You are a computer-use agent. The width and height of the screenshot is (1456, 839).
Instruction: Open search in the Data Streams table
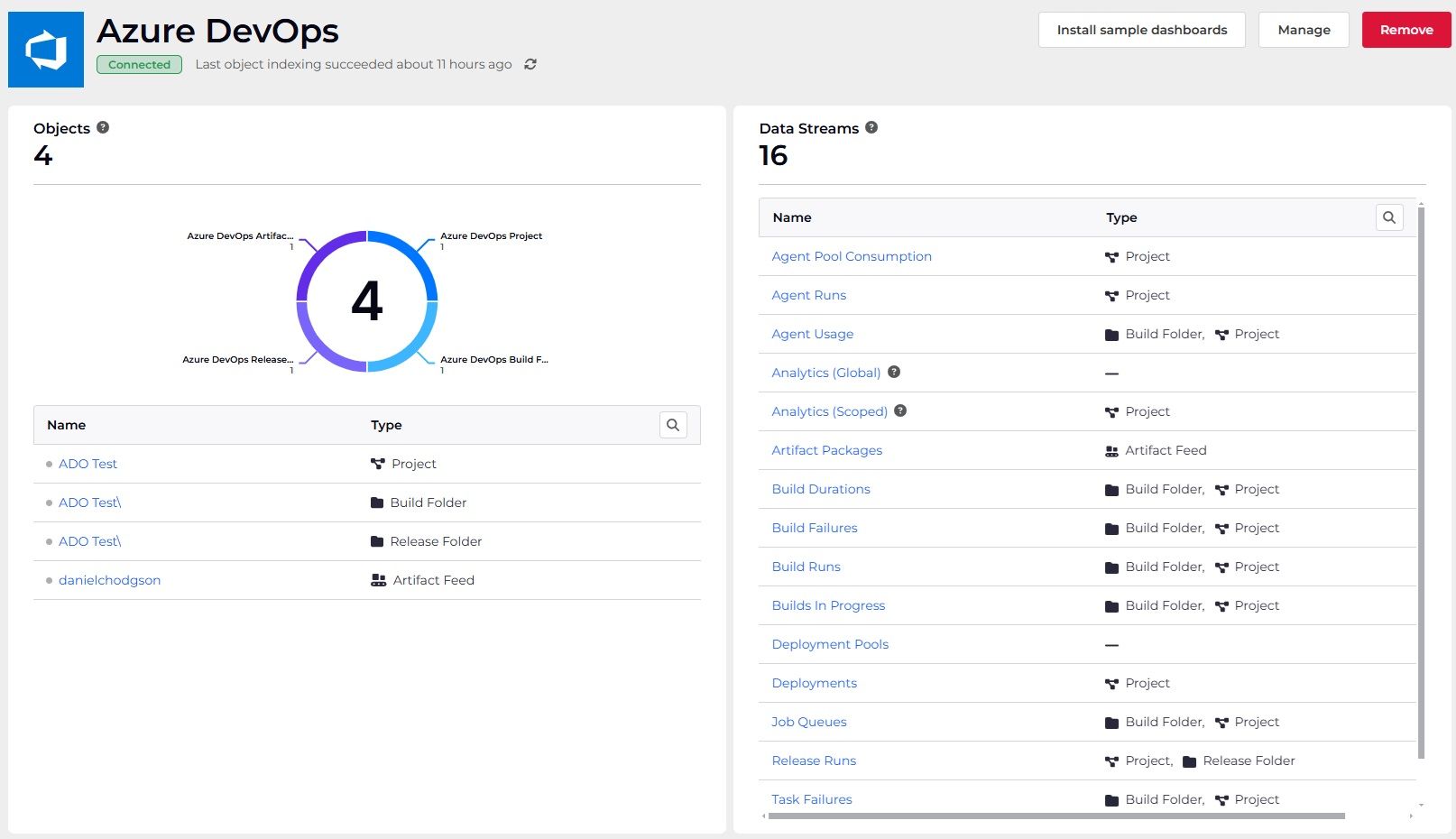[x=1389, y=217]
